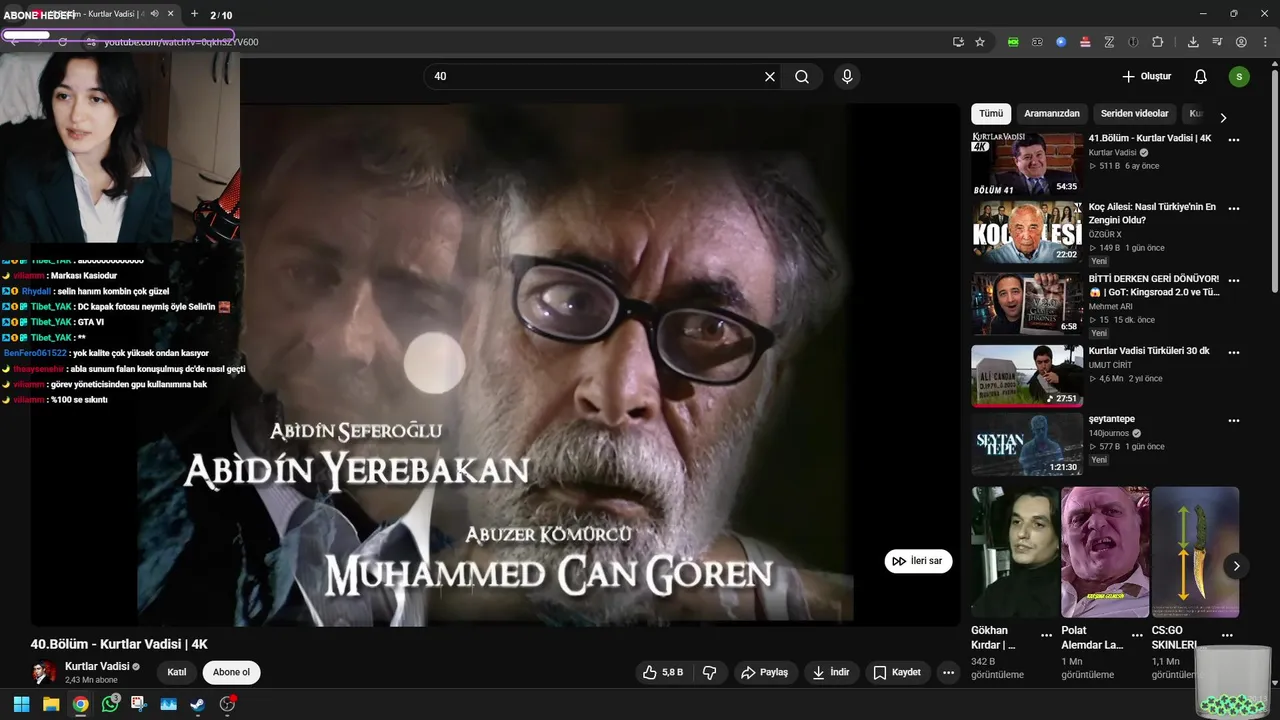This screenshot has width=1280, height=720.
Task: Show more filter chips with right arrow
Action: pyautogui.click(x=1223, y=117)
